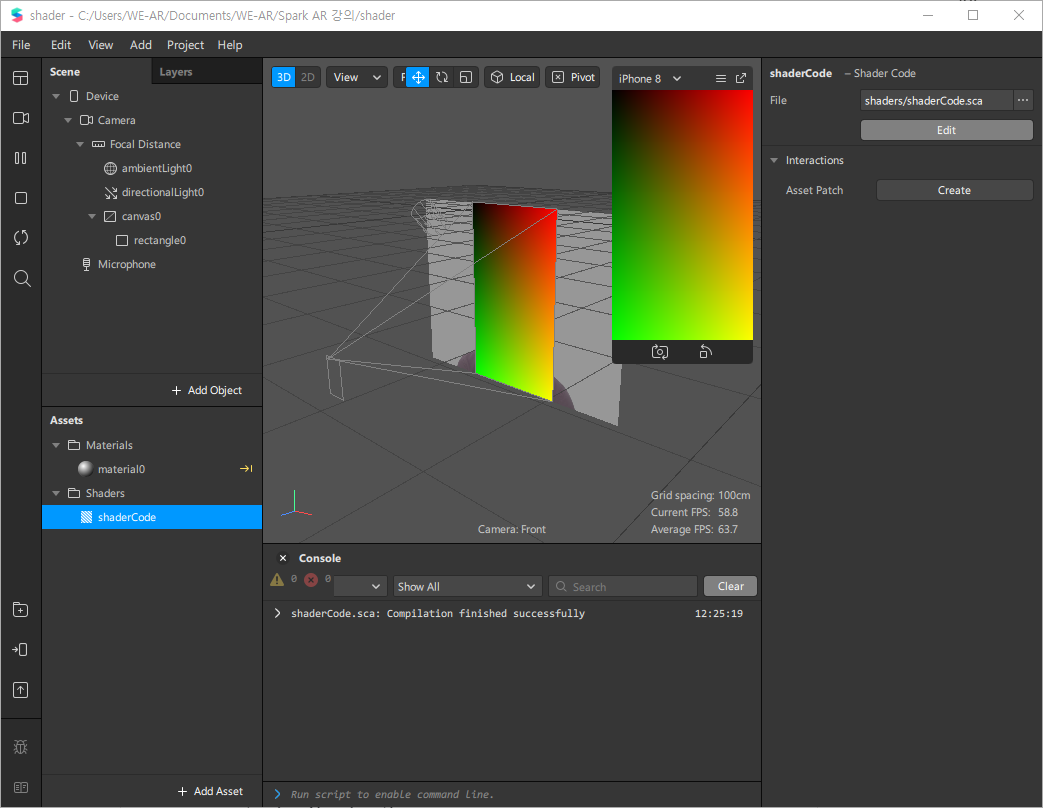Toggle the Pivot button

tap(573, 77)
